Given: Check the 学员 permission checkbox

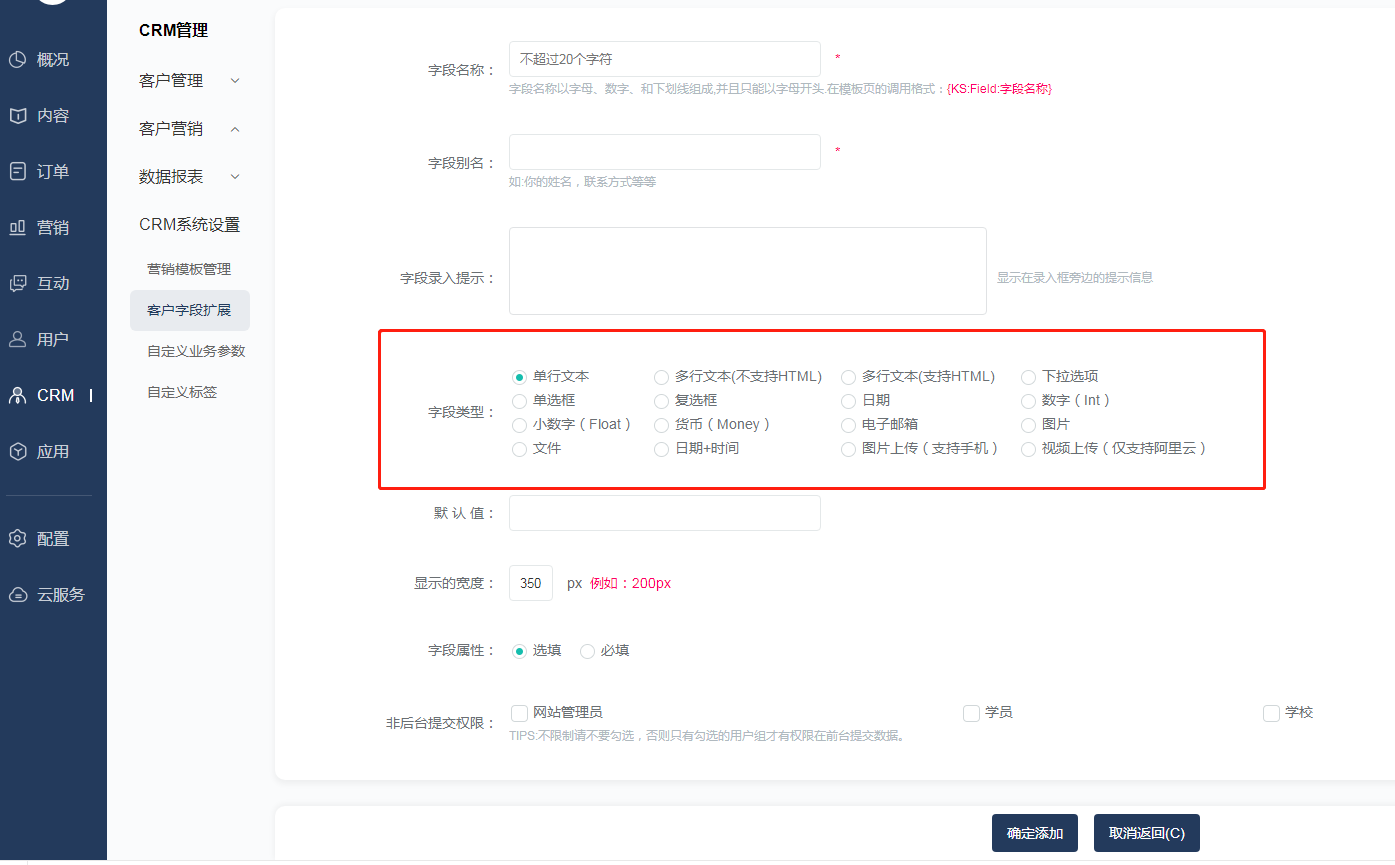Looking at the screenshot, I should click(971, 713).
